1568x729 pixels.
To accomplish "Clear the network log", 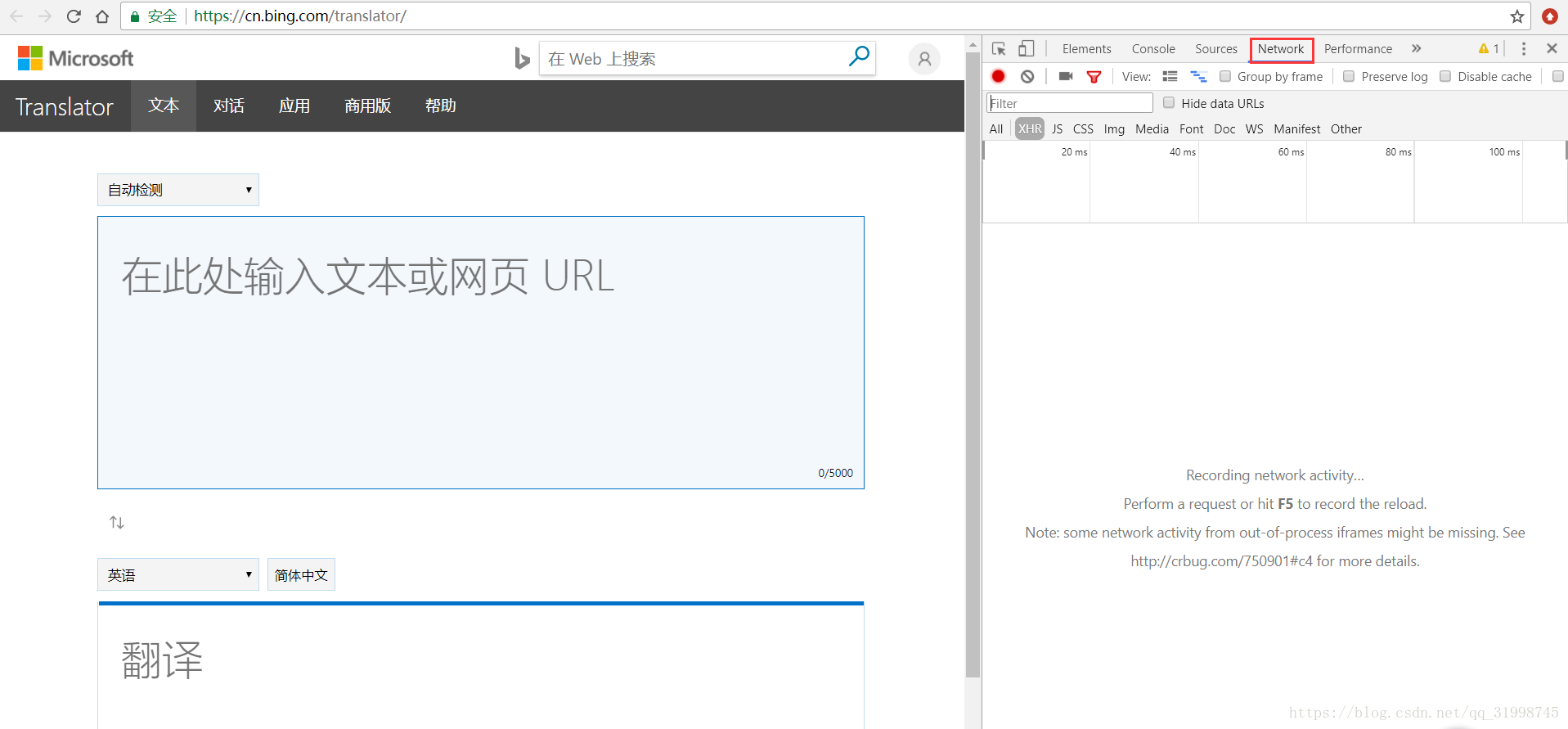I will point(1027,76).
